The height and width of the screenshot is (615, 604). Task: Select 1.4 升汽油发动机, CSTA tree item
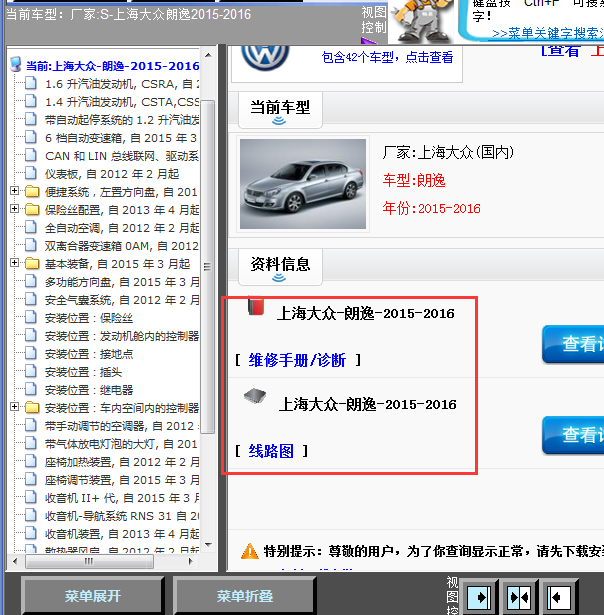[122, 102]
